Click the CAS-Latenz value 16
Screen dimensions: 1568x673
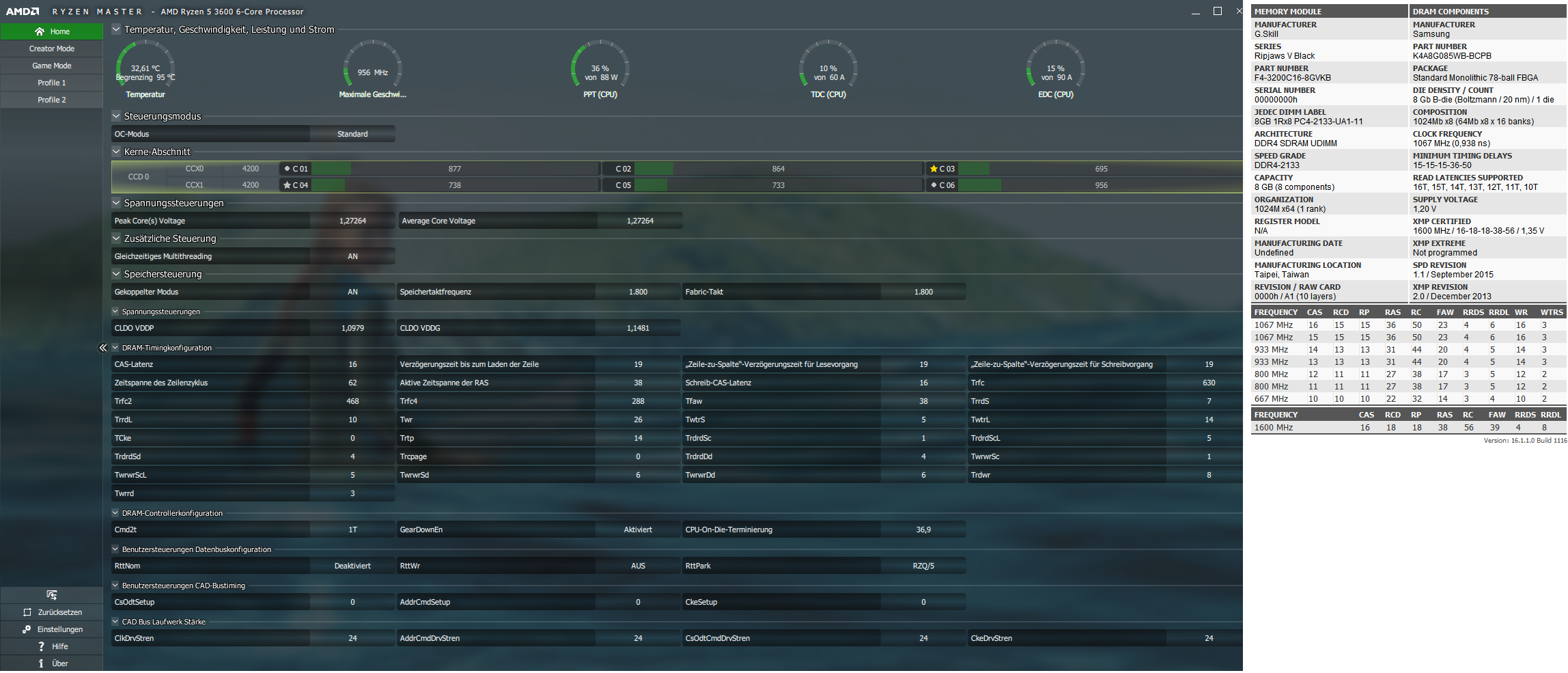point(352,364)
